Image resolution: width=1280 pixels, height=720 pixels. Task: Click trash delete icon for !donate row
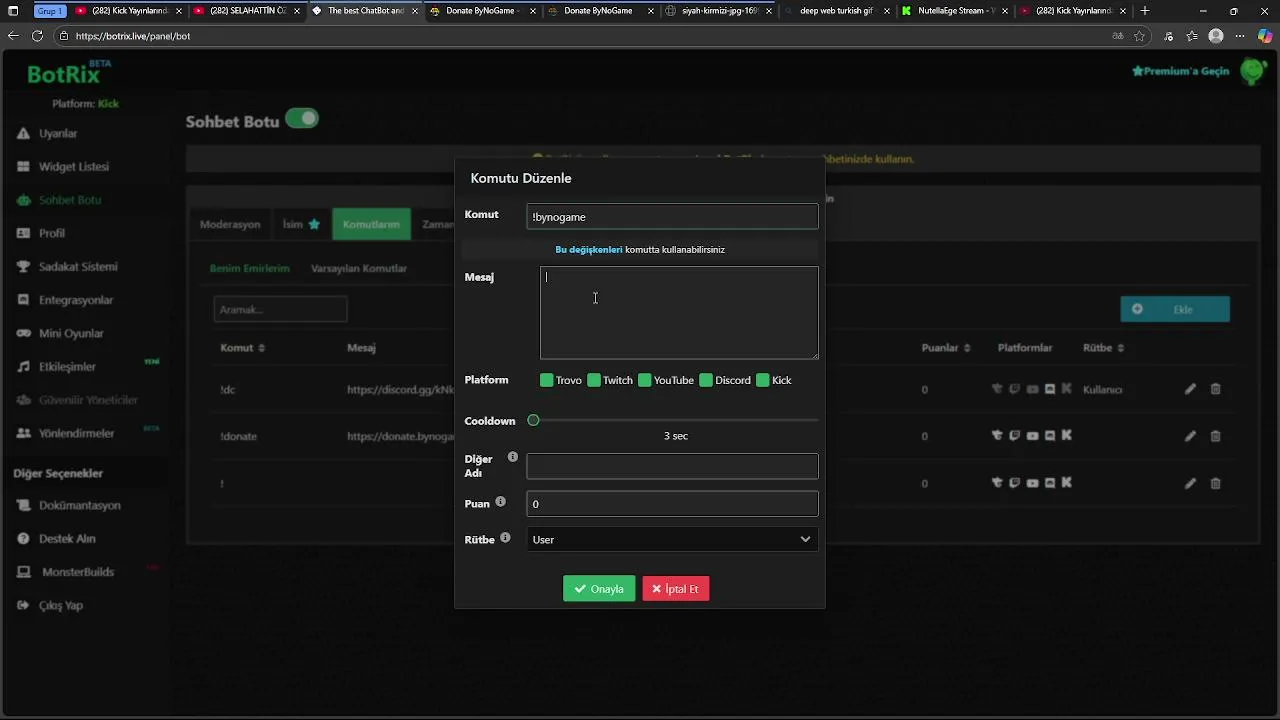1216,436
